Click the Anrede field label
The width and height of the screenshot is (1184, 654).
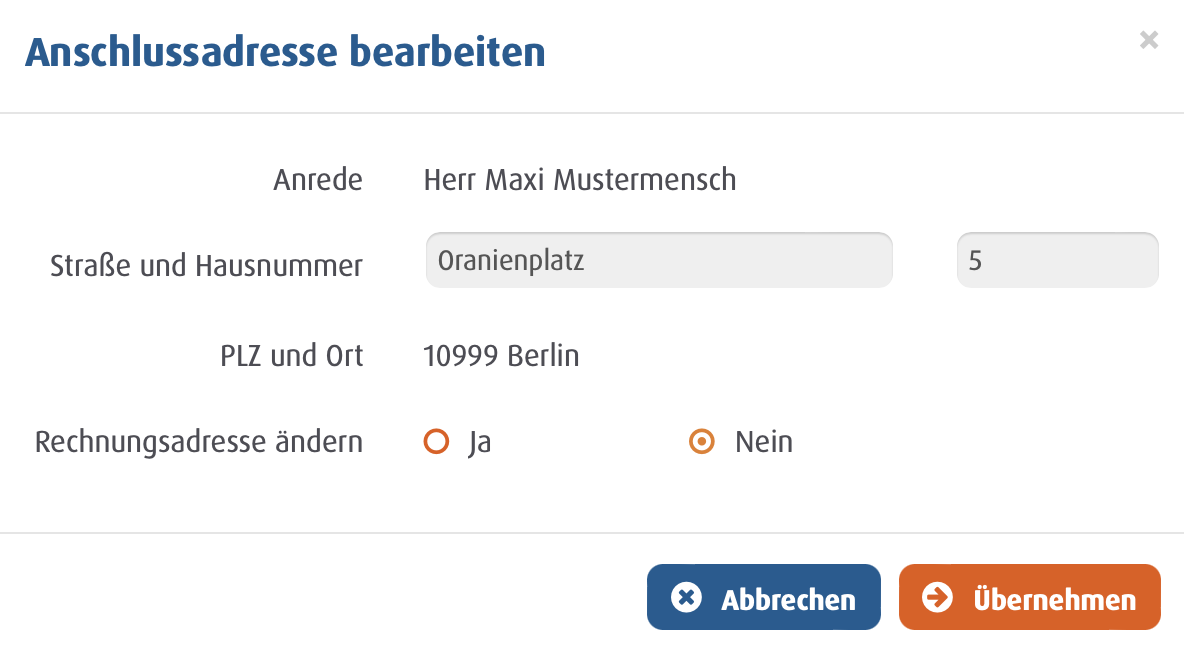coord(318,180)
